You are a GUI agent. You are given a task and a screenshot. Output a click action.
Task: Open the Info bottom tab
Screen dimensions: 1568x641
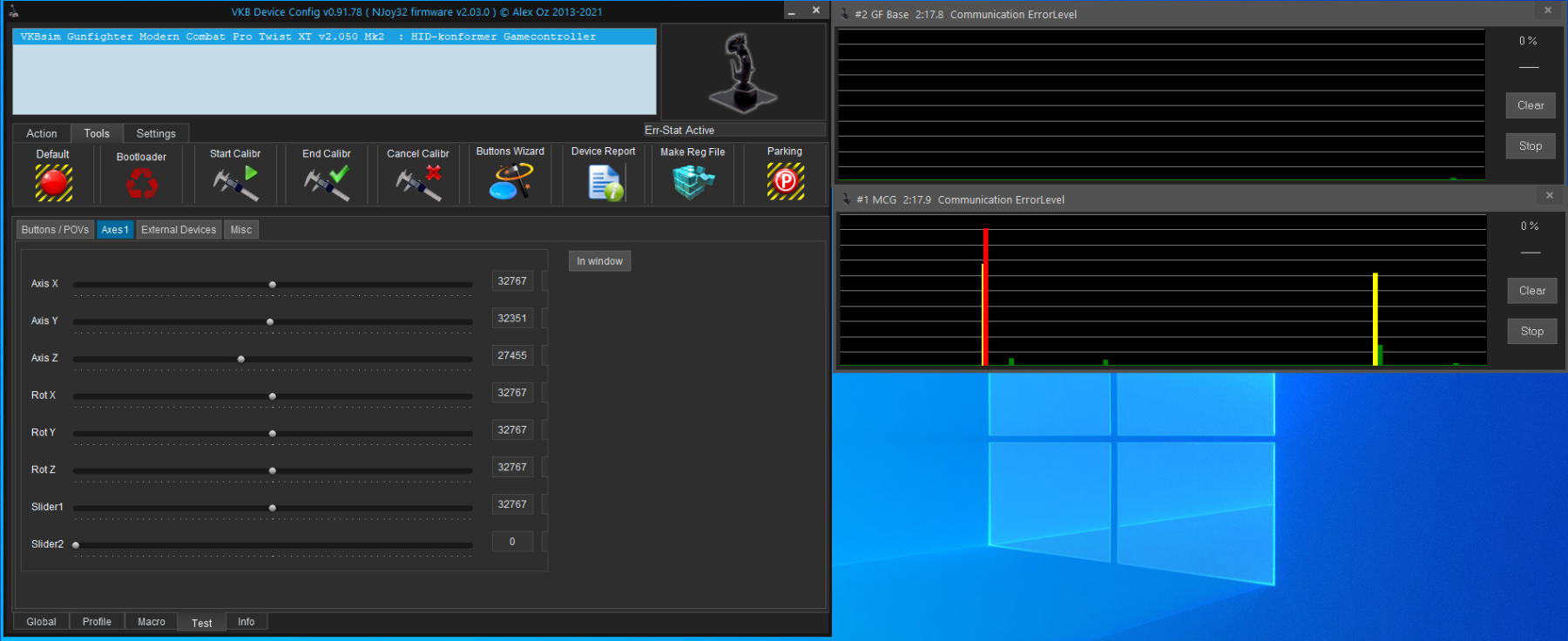pos(247,622)
